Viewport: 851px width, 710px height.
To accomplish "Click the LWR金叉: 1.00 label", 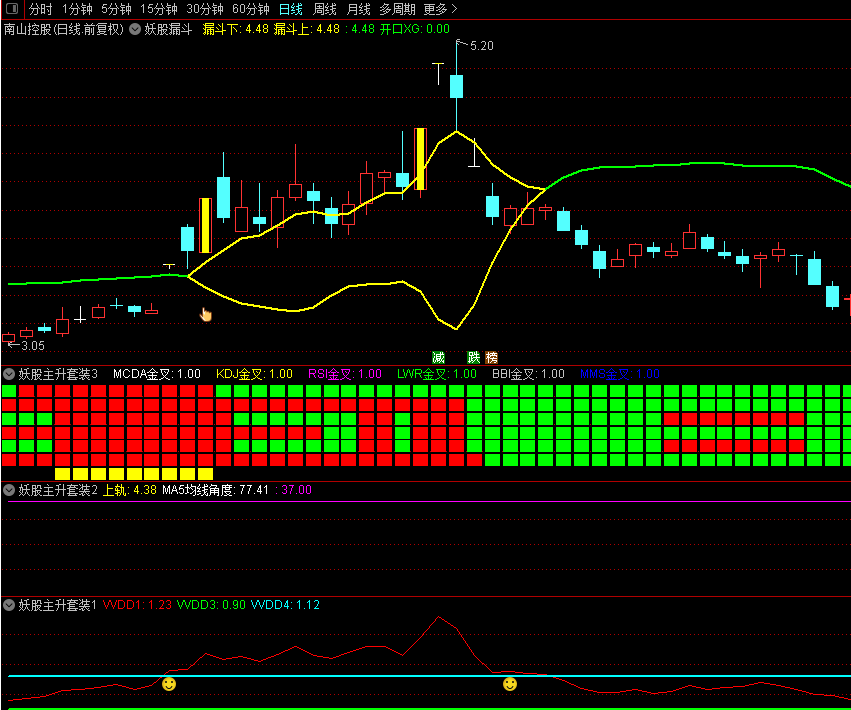I will point(437,374).
